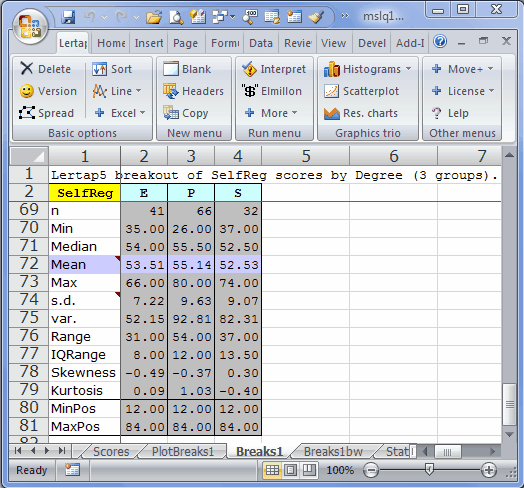524x488 pixels.
Task: Click the horizontal scrollbar thumb
Action: pyautogui.click(x=447, y=452)
